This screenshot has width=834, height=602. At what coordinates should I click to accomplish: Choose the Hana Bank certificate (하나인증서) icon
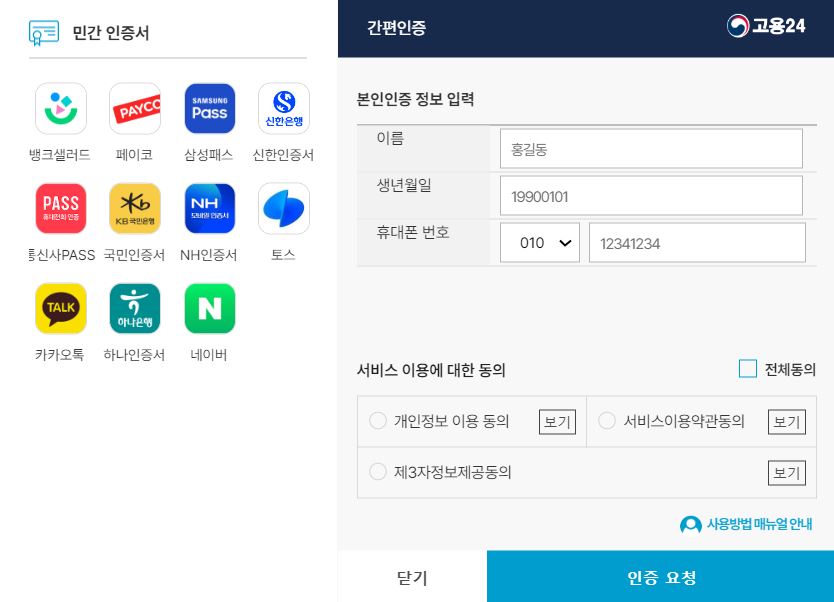tap(135, 308)
